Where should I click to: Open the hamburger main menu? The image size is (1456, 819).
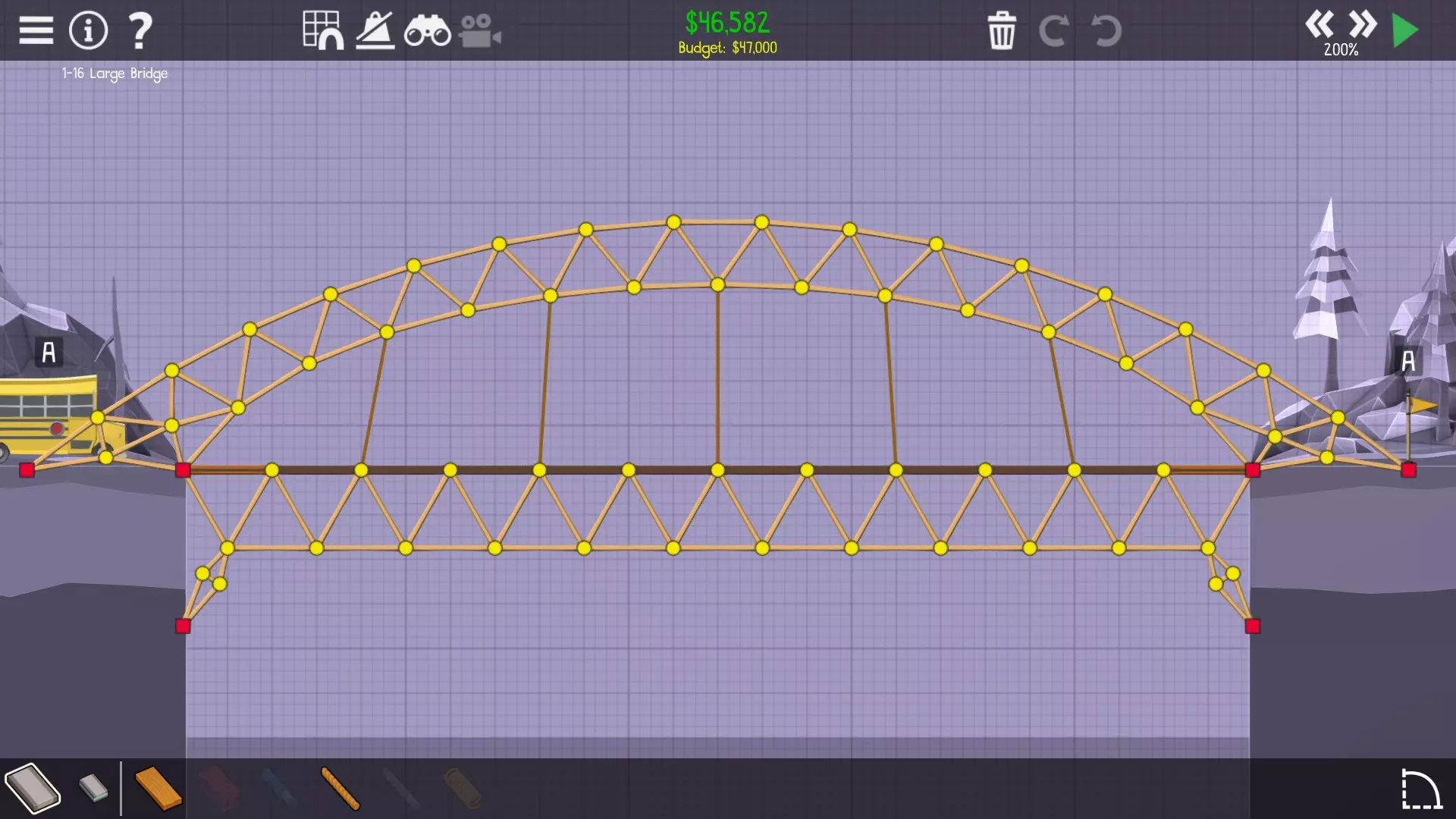(36, 30)
